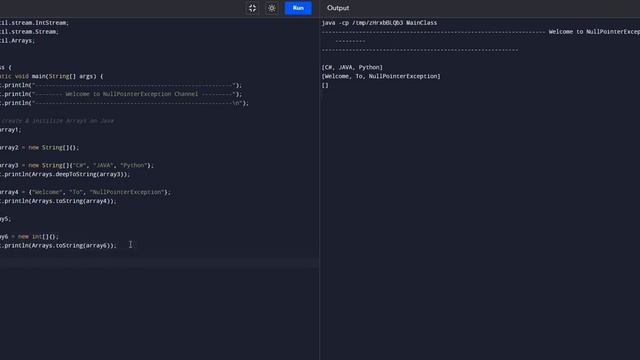640x360 pixels.
Task: Click the Arrays.toString(array4) println line
Action: coord(58,201)
